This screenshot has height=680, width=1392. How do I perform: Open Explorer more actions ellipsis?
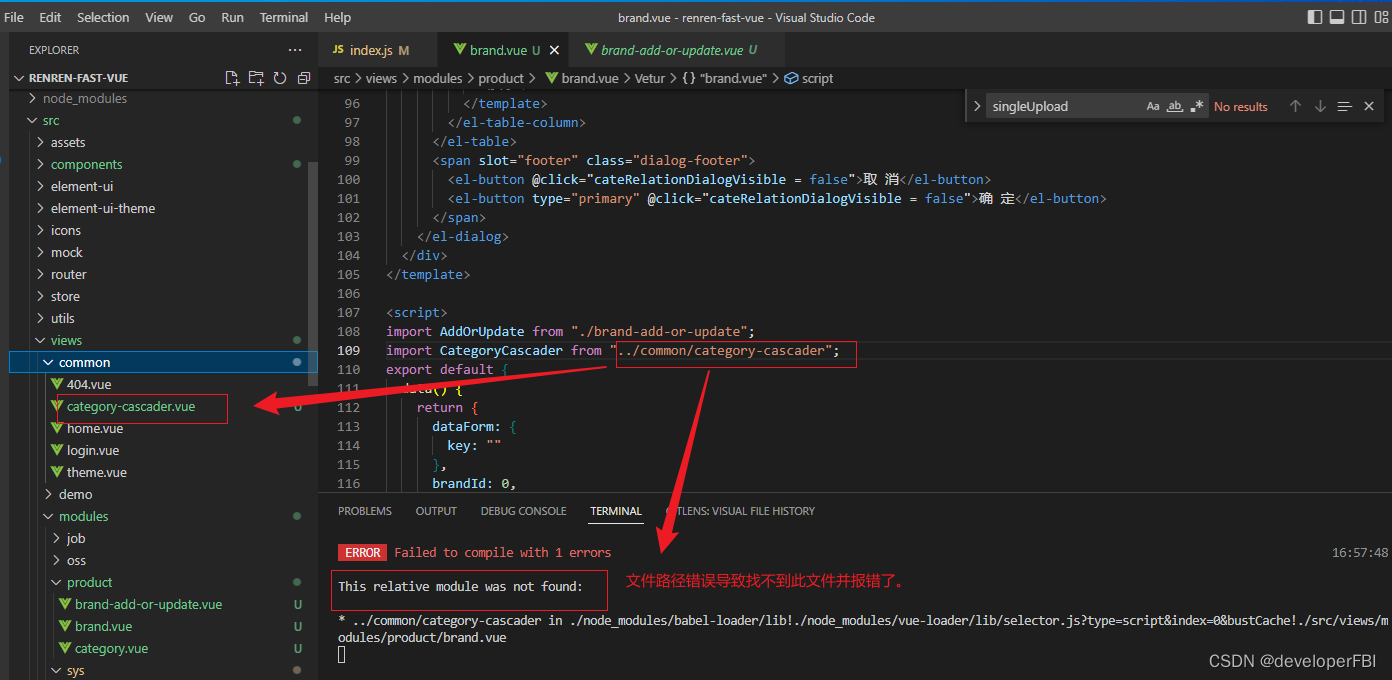pos(295,50)
